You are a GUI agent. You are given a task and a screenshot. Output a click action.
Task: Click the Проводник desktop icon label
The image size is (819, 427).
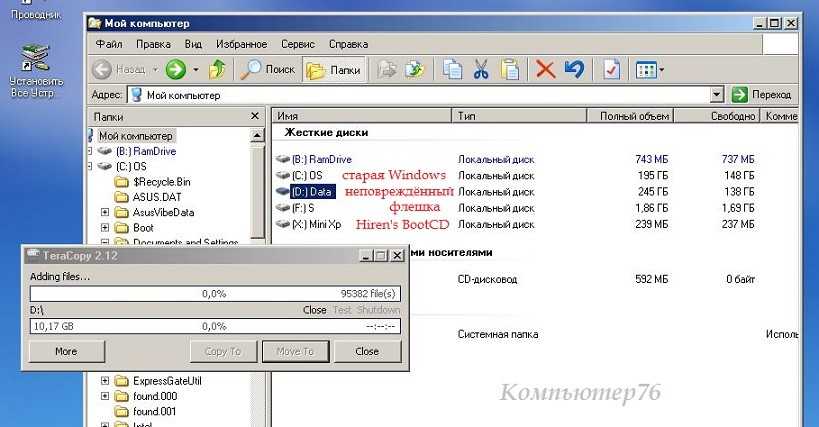point(36,15)
